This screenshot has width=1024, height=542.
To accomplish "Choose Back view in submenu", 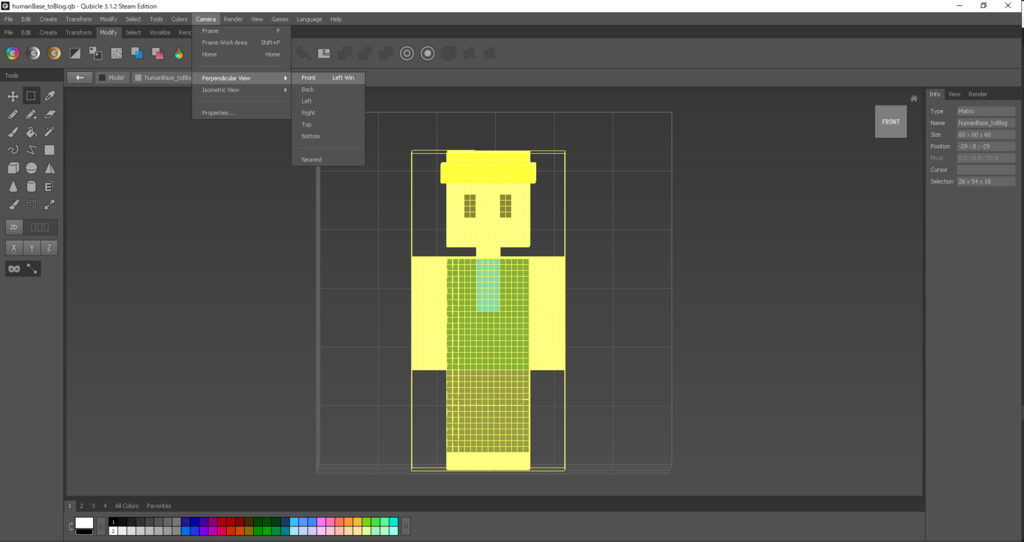I will 328,89.
